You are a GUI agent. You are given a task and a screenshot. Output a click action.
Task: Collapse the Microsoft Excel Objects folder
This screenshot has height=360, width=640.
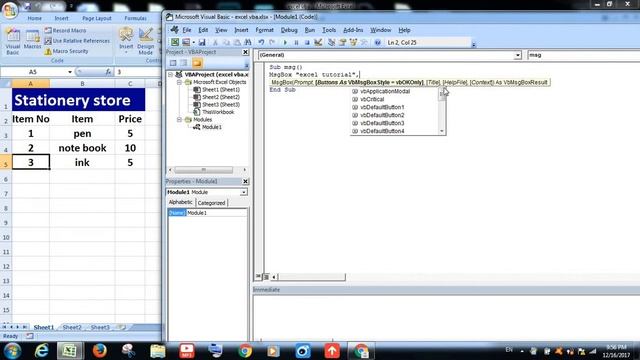179,82
